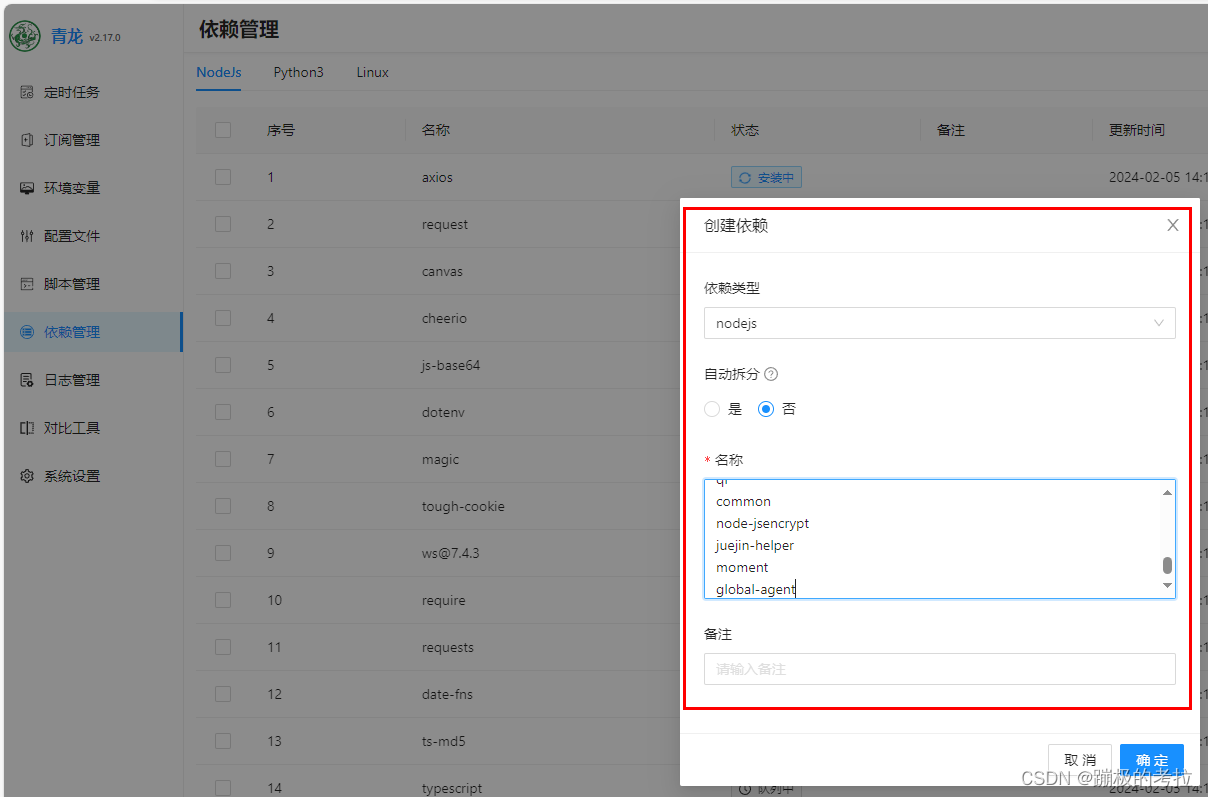Image resolution: width=1208 pixels, height=797 pixels.
Task: Tick the checkbox for the canvas row
Action: pos(223,271)
